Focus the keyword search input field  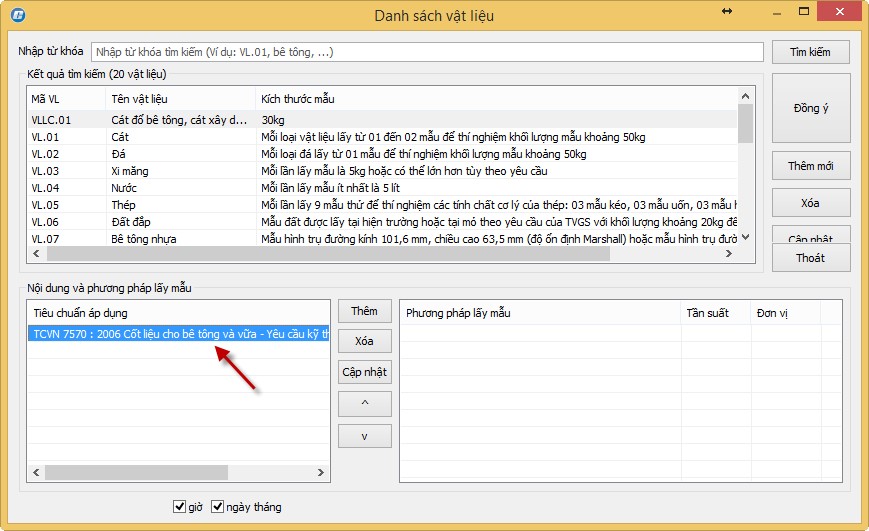coord(427,51)
